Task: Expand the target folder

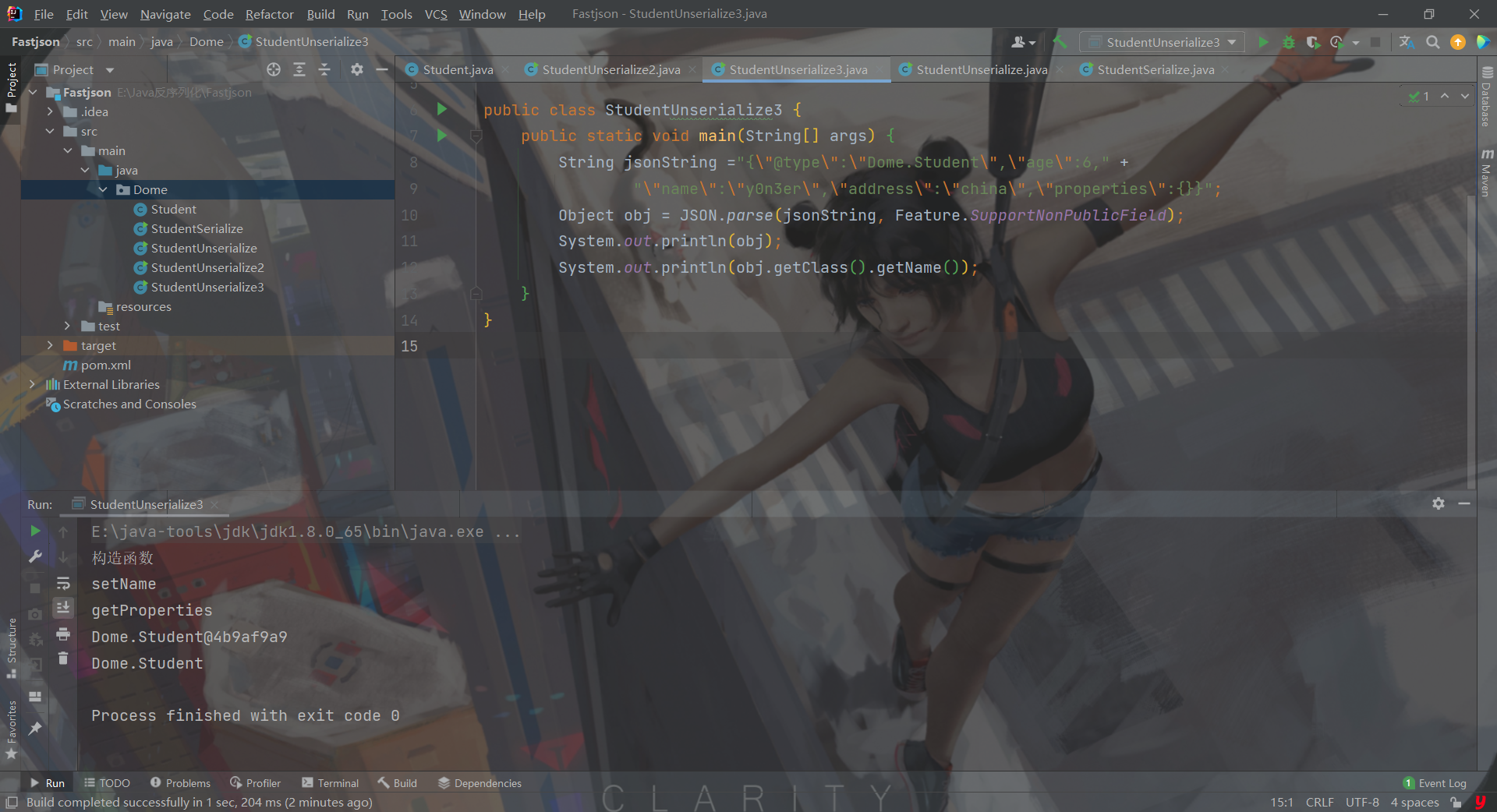Action: click(x=50, y=345)
